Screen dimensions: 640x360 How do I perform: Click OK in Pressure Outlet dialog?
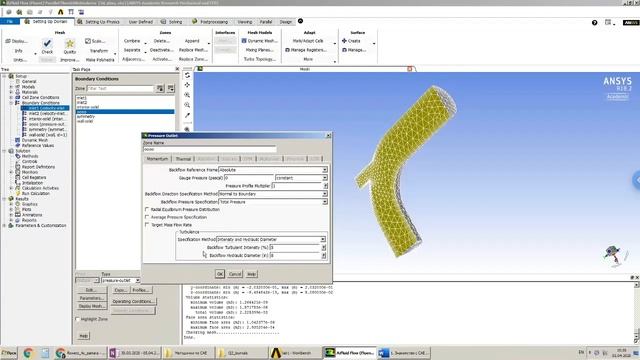(220, 274)
